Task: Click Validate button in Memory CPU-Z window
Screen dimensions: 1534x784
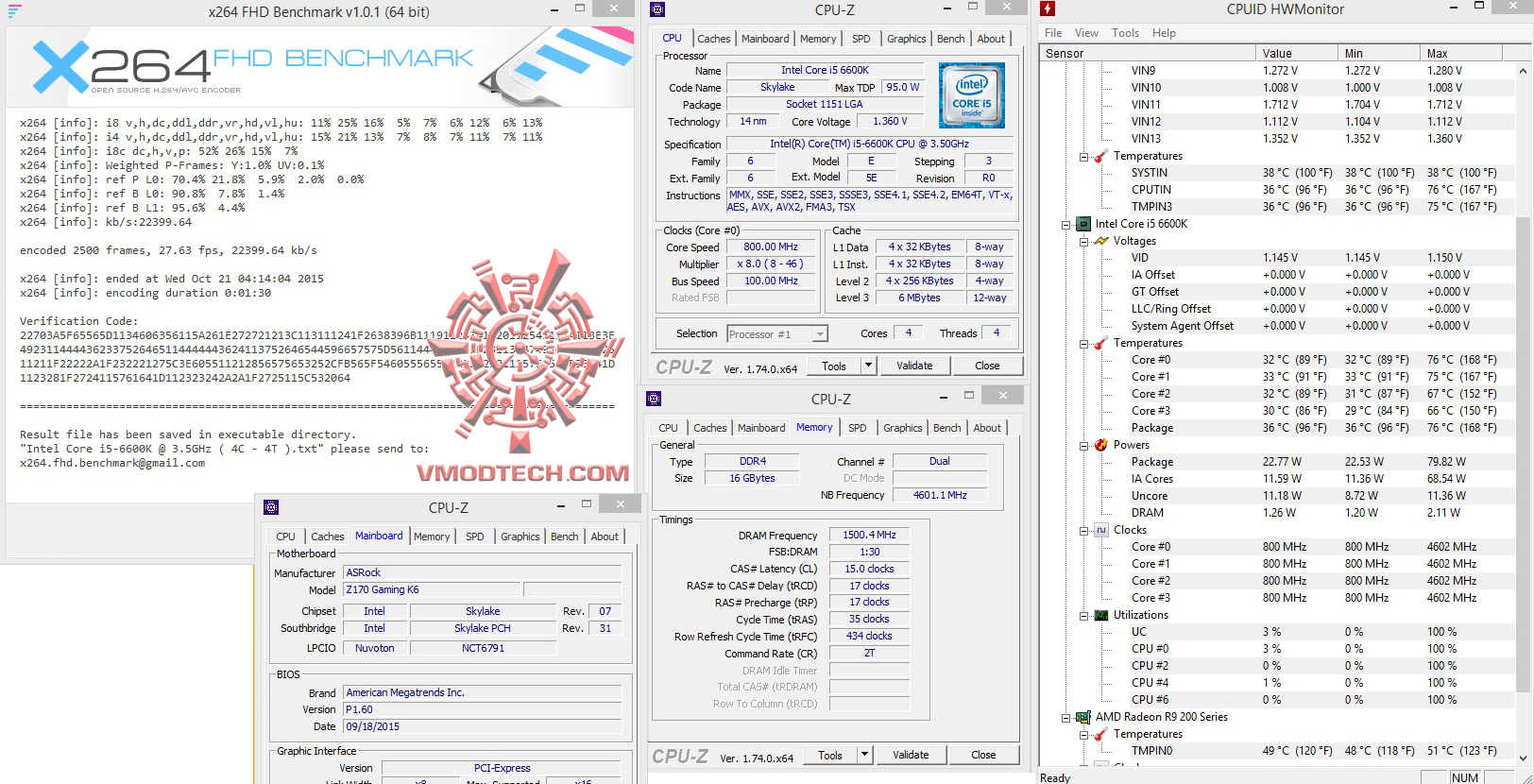Action: (x=911, y=755)
